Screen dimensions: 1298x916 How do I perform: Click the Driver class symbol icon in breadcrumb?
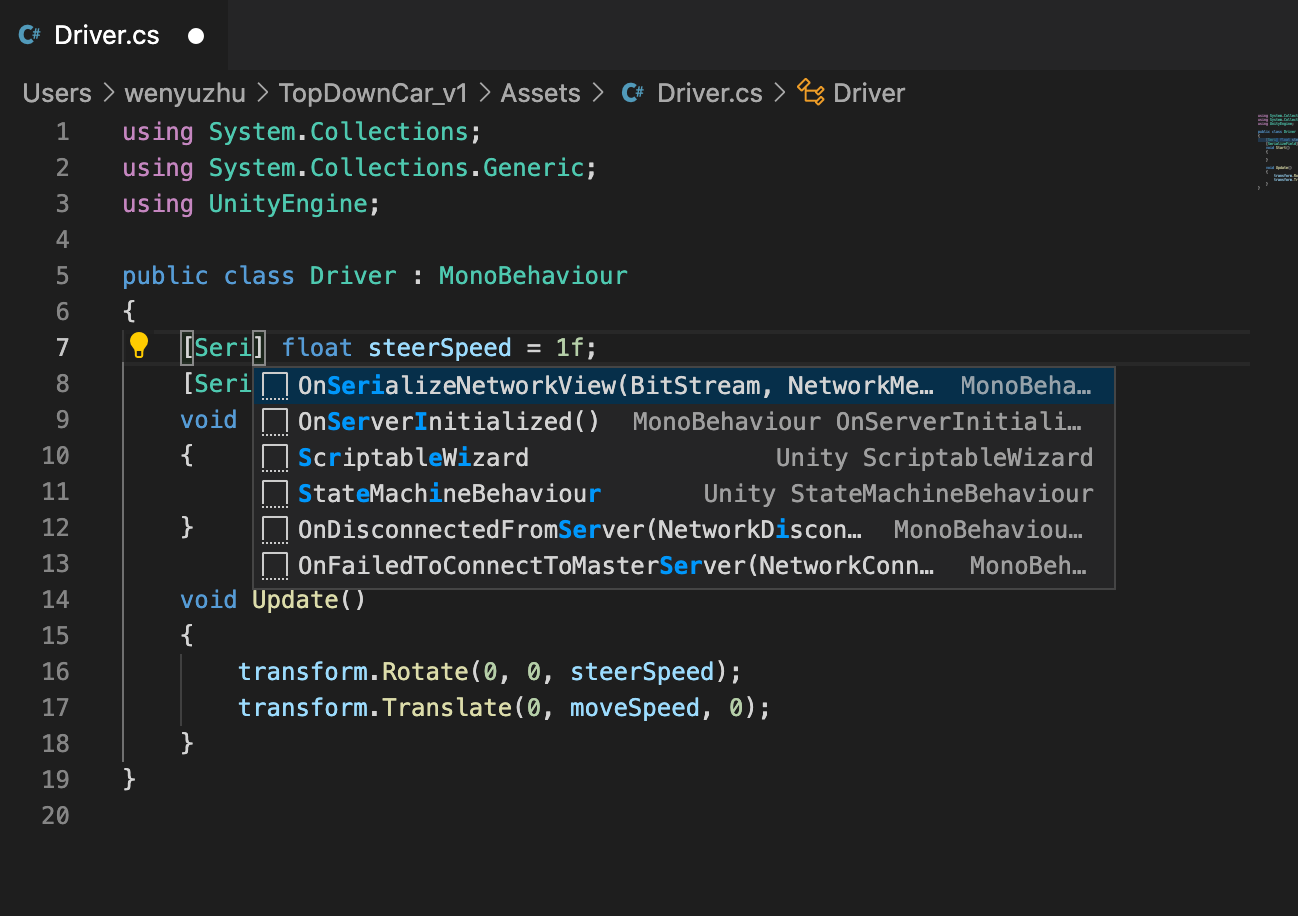[x=811, y=92]
